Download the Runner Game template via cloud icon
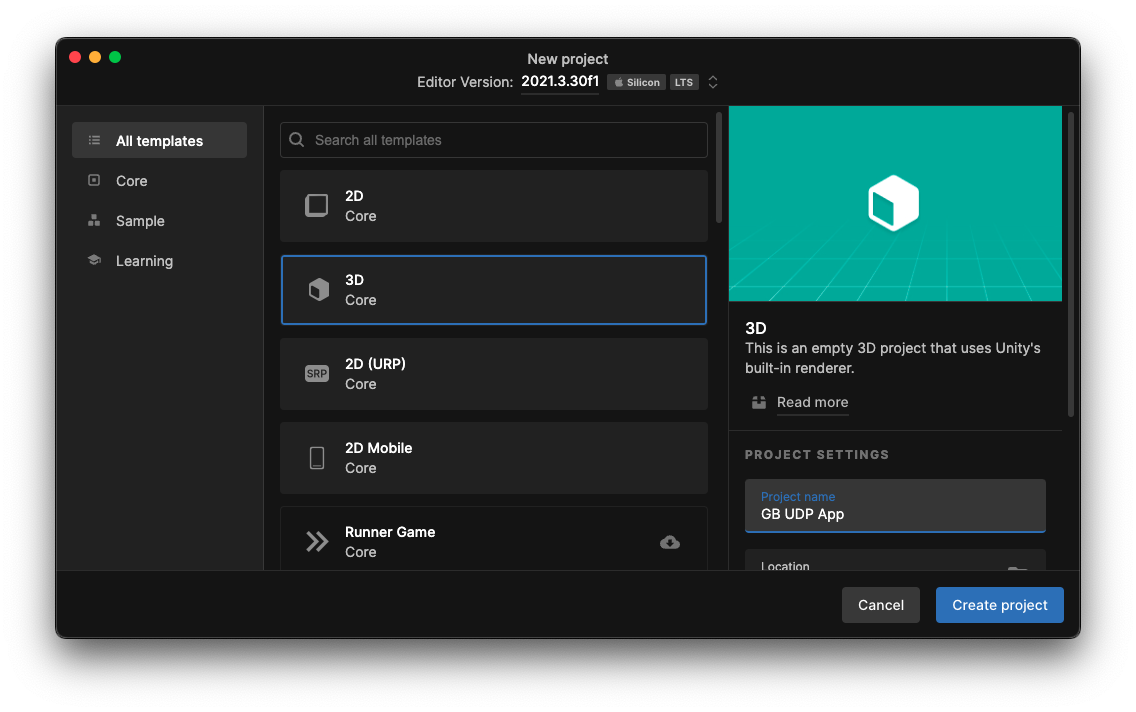 670,542
